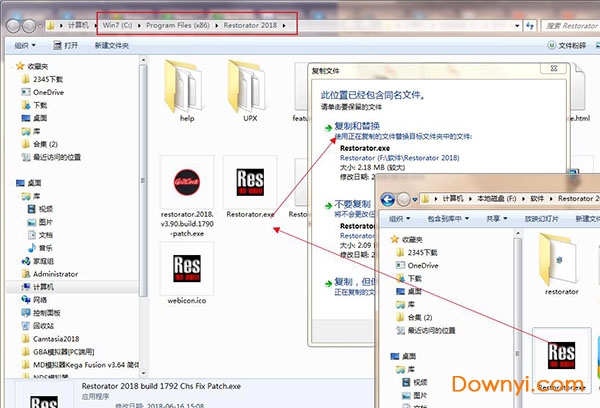
Task: Select OneDrive in back window sidebar
Action: [x=35, y=92]
